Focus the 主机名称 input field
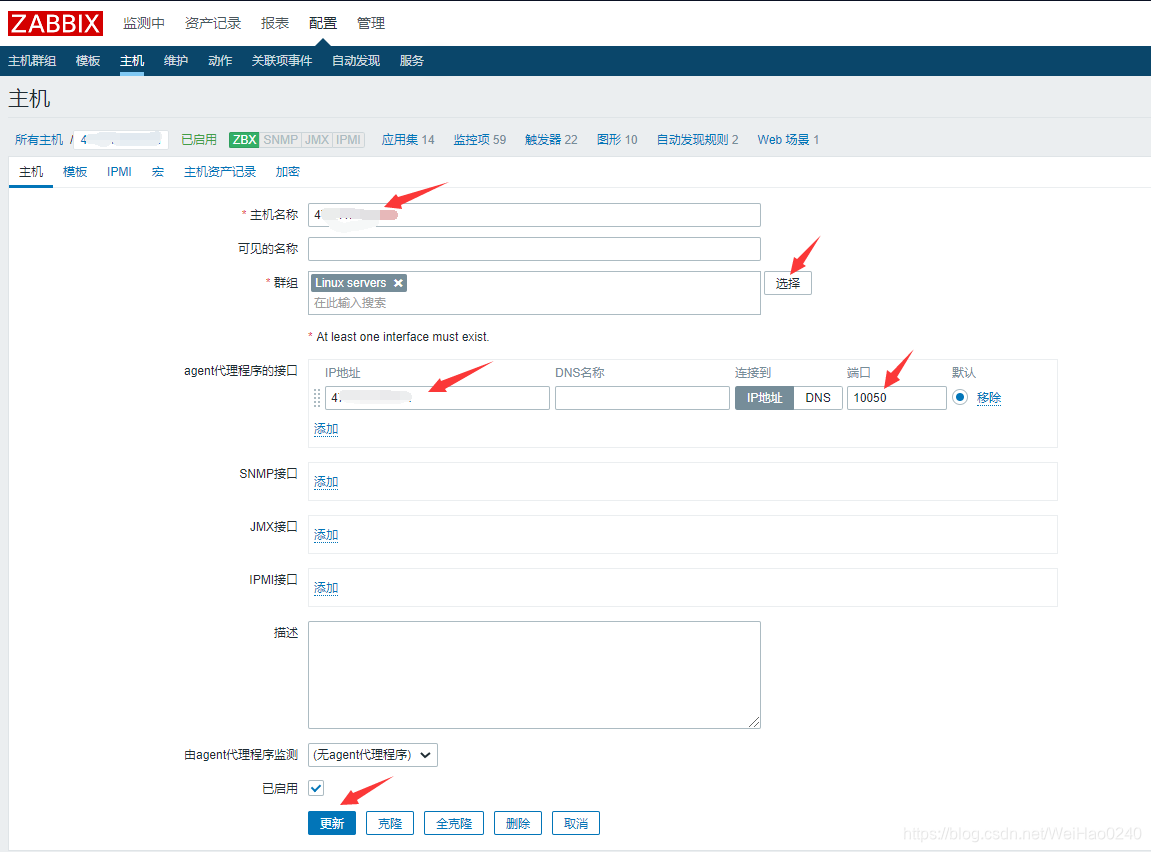This screenshot has width=1151, height=852. click(x=534, y=215)
